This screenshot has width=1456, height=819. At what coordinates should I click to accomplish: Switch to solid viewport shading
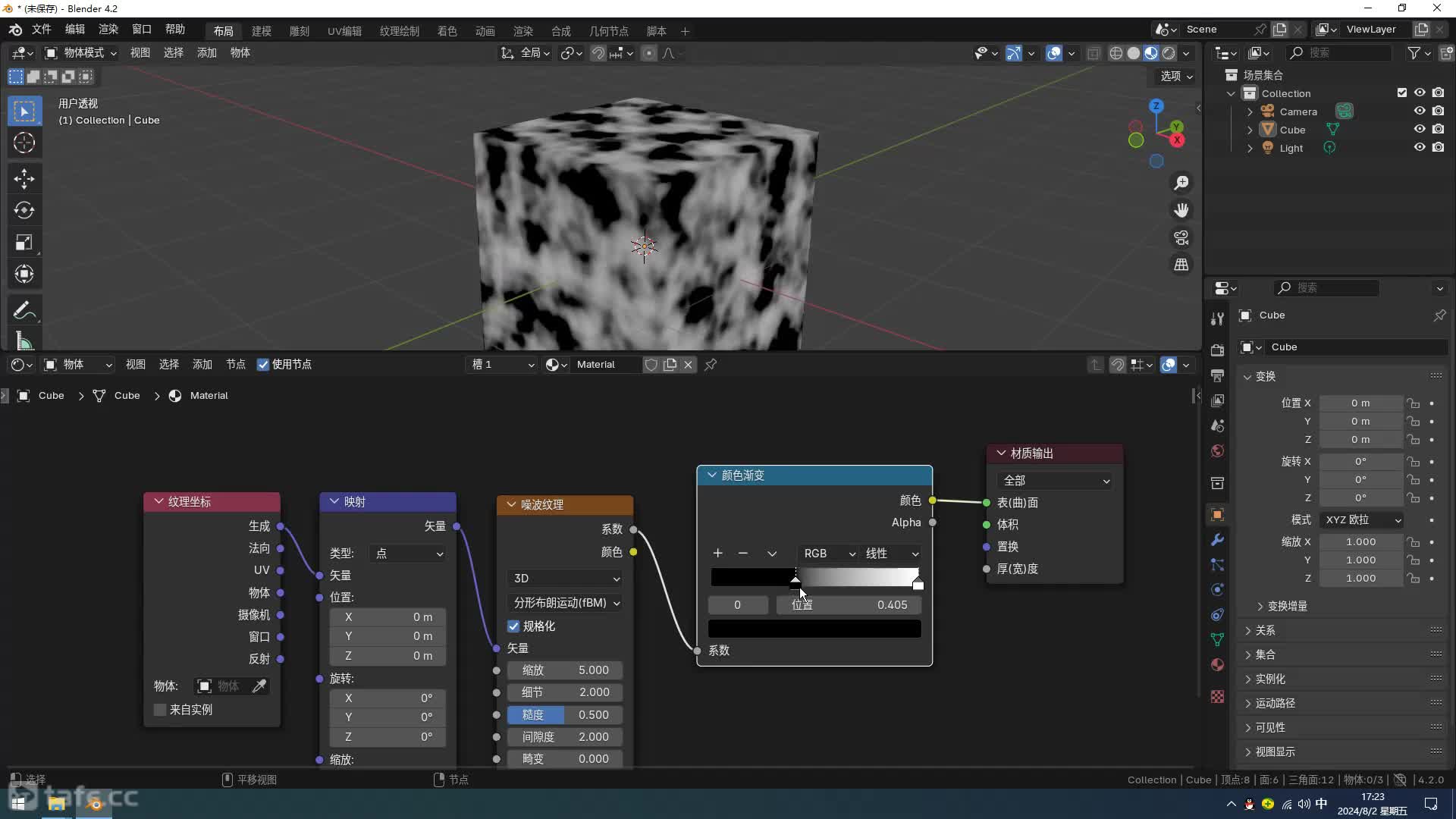click(x=1134, y=53)
